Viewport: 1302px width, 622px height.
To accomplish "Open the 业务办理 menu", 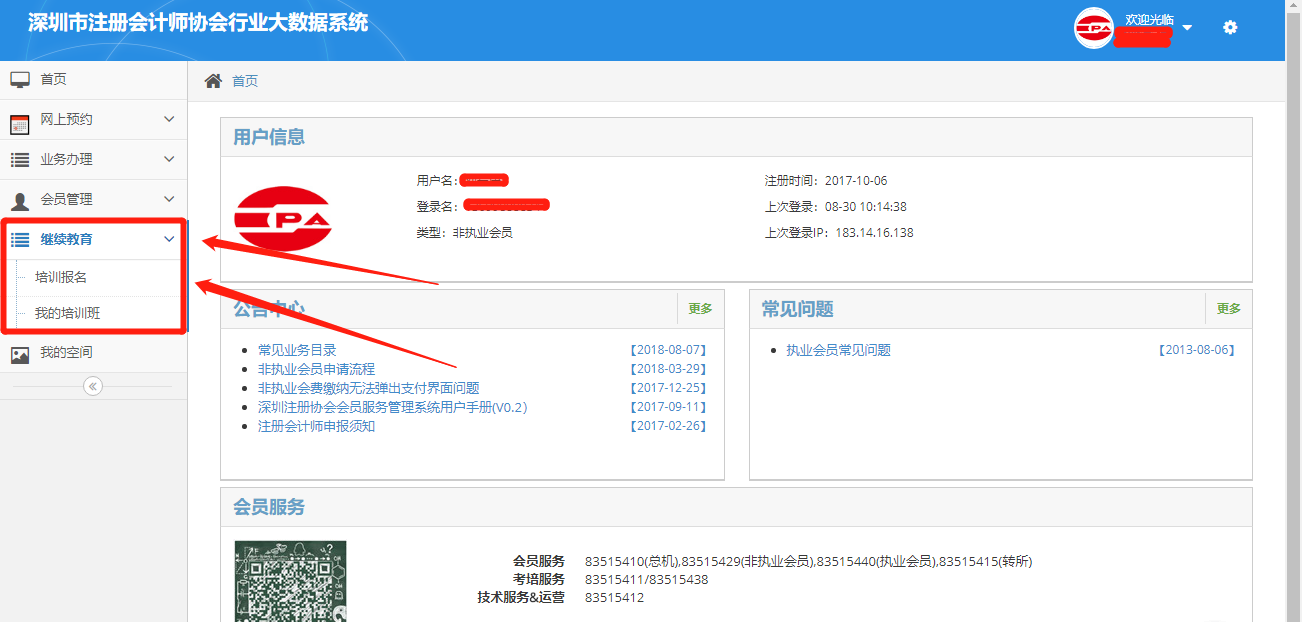I will point(66,159).
